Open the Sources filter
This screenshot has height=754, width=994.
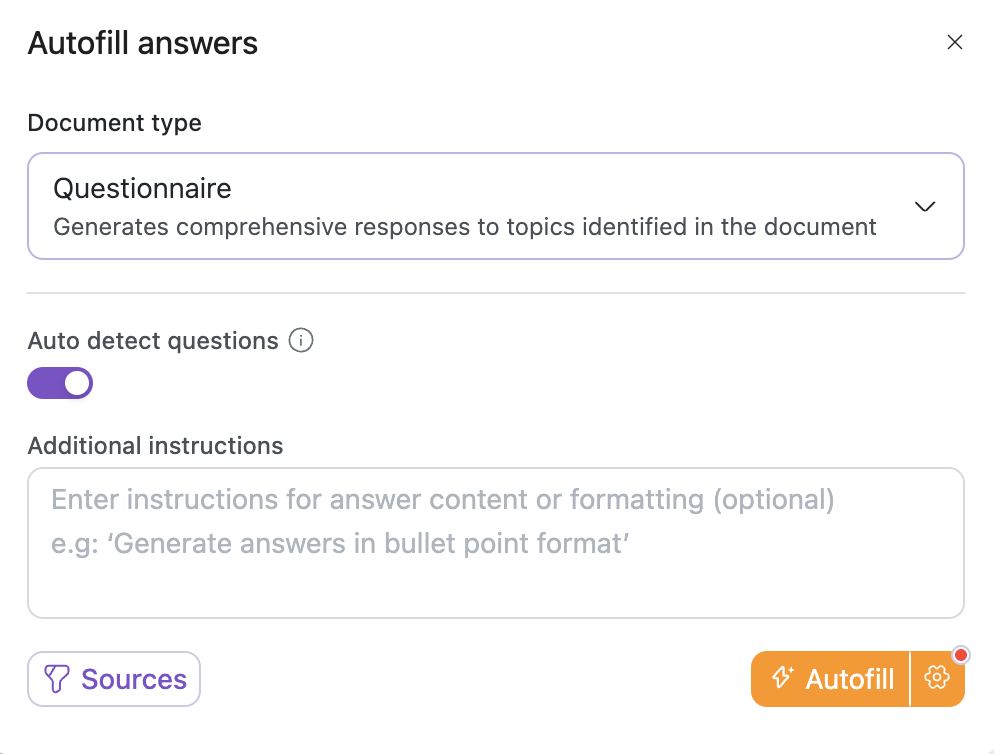pos(114,680)
